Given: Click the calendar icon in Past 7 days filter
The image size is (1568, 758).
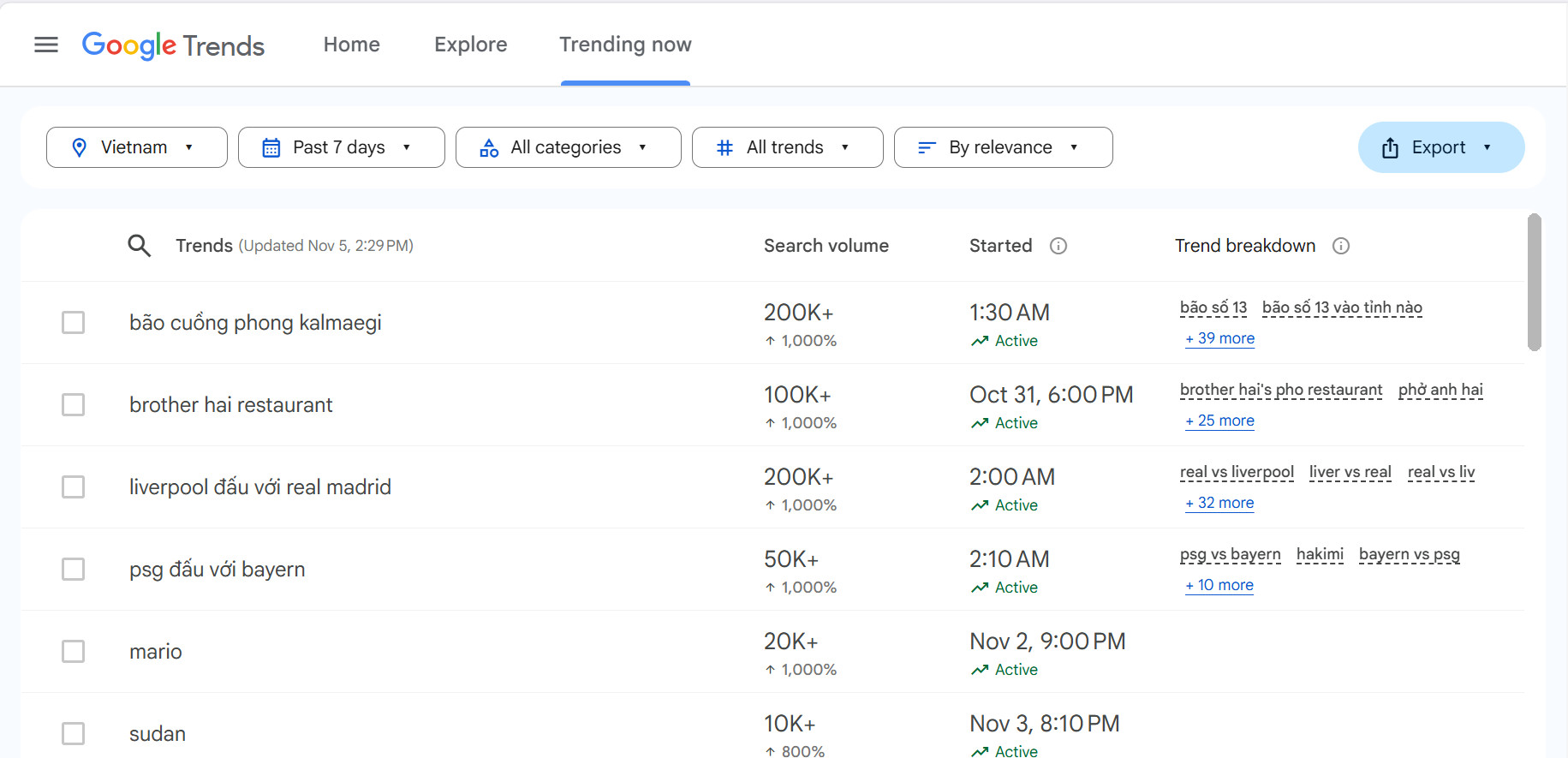Looking at the screenshot, I should [271, 147].
